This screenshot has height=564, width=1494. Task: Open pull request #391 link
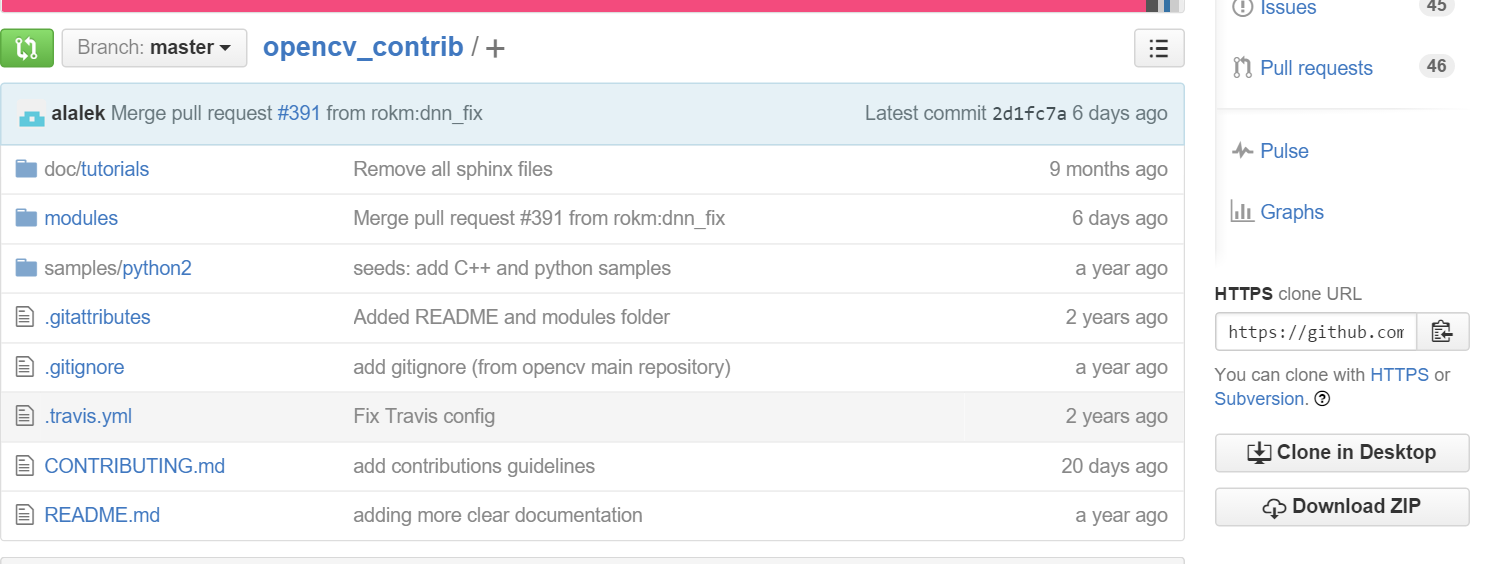[299, 113]
